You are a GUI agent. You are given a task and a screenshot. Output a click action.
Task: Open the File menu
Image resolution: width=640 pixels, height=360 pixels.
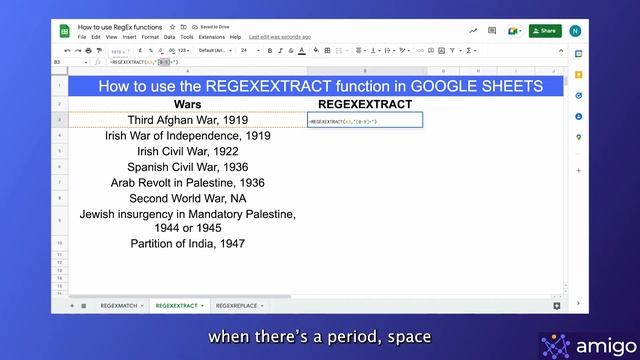82,37
